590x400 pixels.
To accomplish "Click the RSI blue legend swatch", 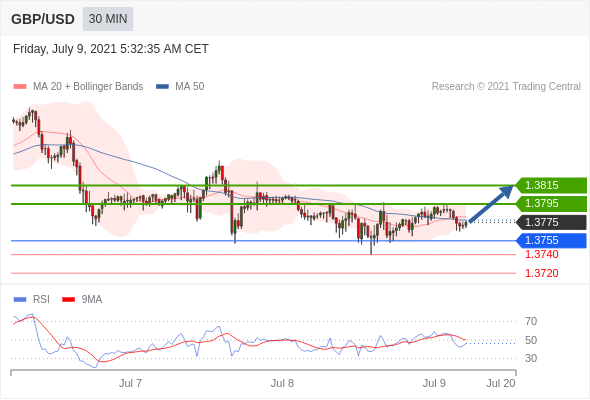I will (x=20, y=300).
